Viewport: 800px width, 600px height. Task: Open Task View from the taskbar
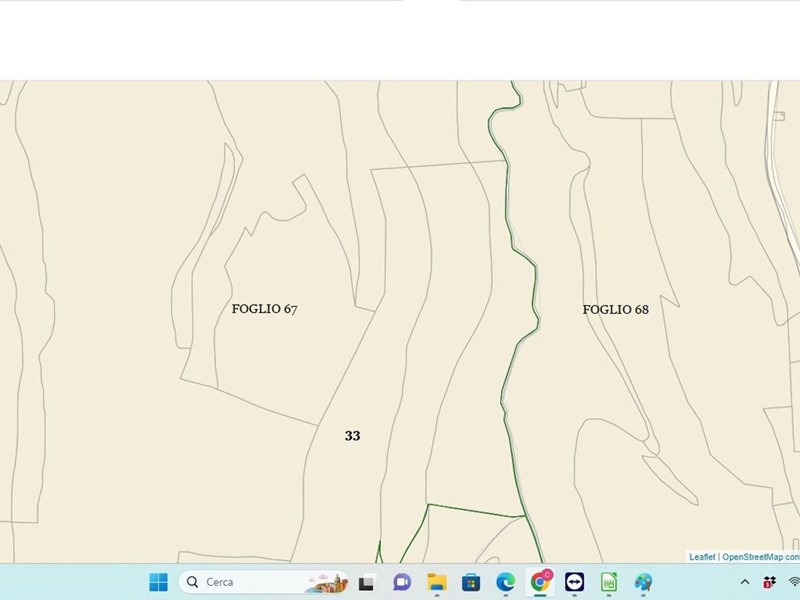[x=366, y=582]
